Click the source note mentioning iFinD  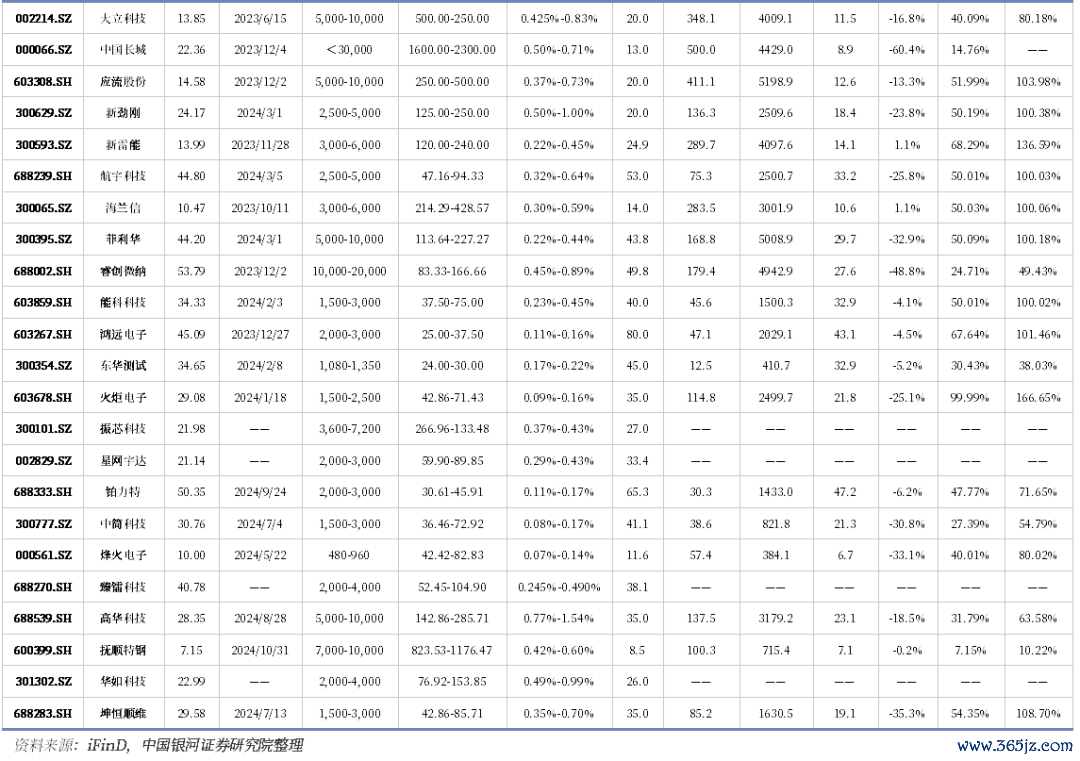tap(158, 745)
